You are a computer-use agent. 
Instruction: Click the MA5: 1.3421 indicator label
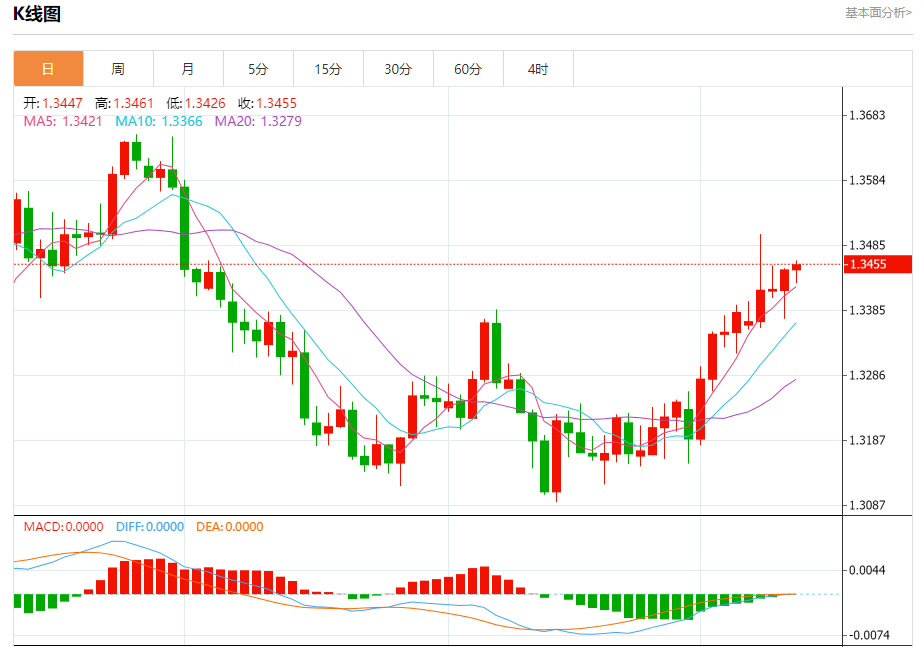point(62,121)
